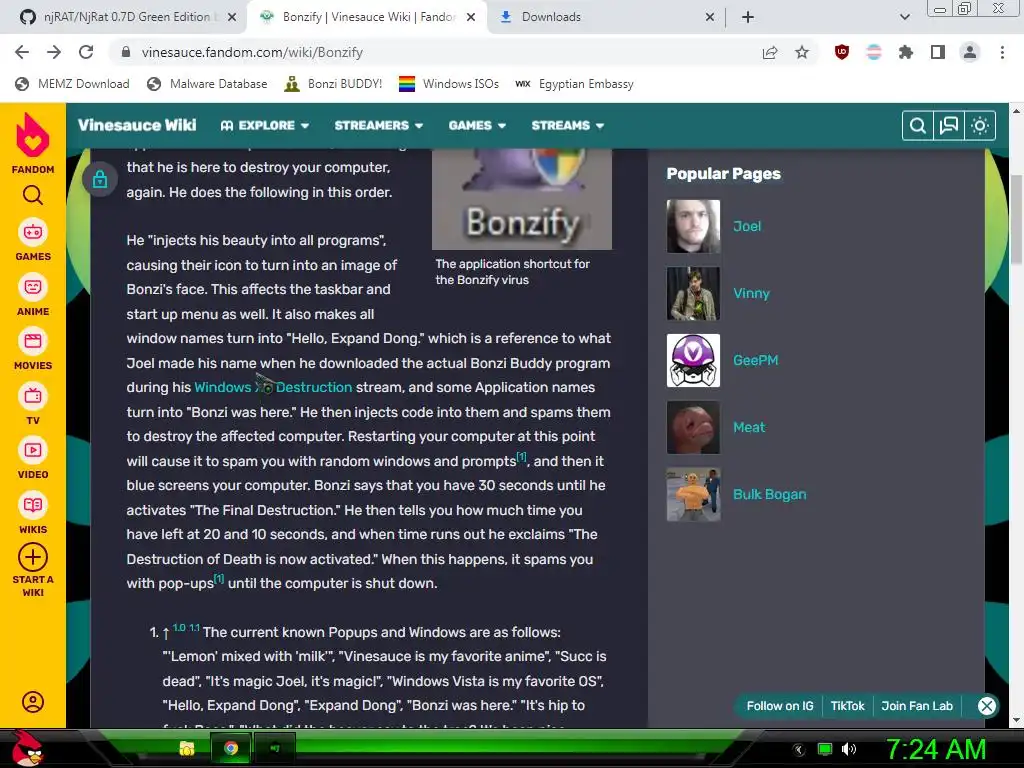Click the Vinesauce Wiki title
Viewport: 1024px width, 768px height.
tap(137, 125)
